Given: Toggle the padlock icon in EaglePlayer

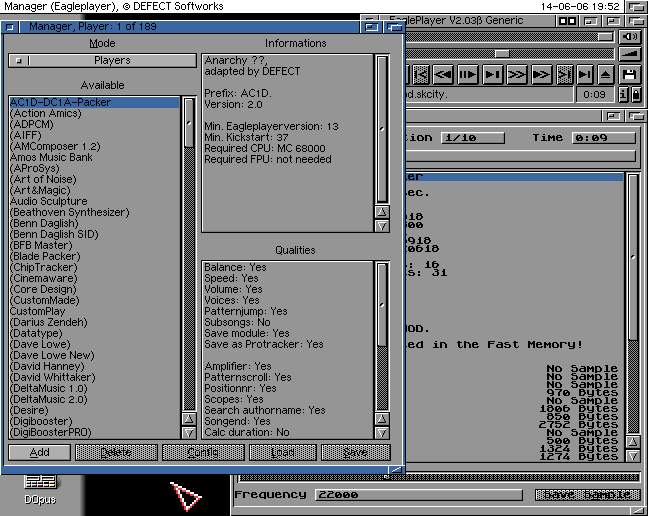Looking at the screenshot, I should 636,95.
